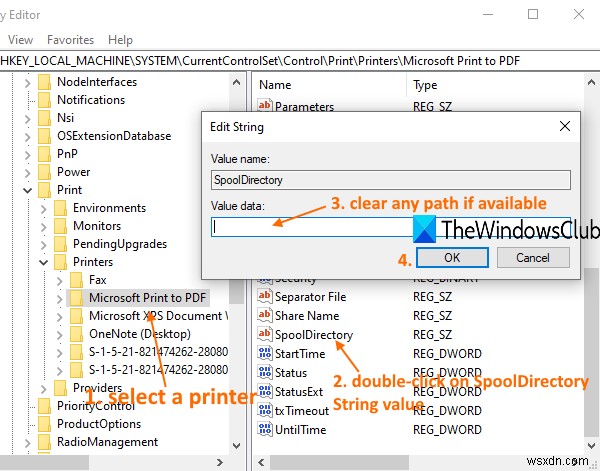Click the string icon beside Parameters
This screenshot has height=471, width=600.
(264, 105)
